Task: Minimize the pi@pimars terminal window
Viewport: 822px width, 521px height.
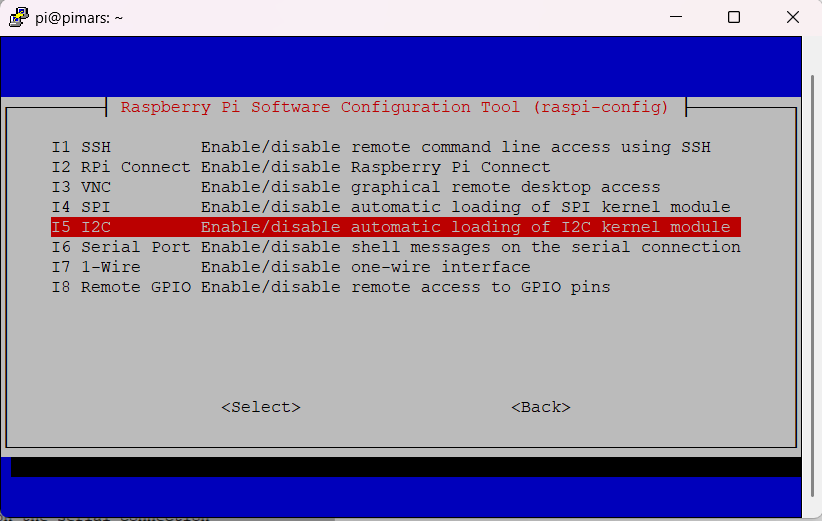Action: (x=676, y=17)
